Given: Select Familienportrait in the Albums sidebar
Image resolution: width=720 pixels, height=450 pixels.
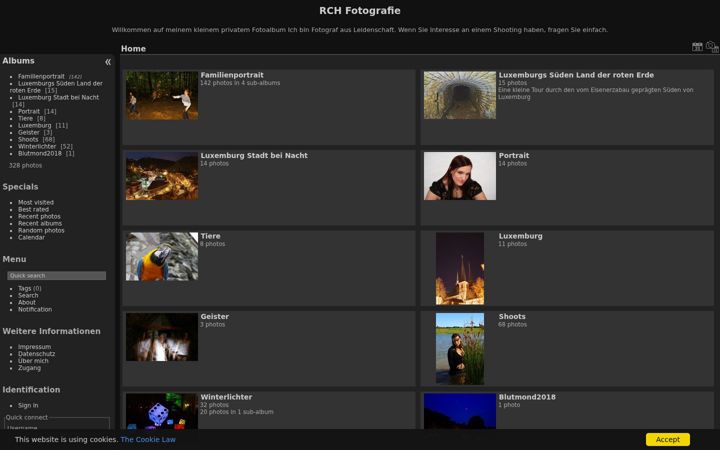Looking at the screenshot, I should click(x=41, y=77).
